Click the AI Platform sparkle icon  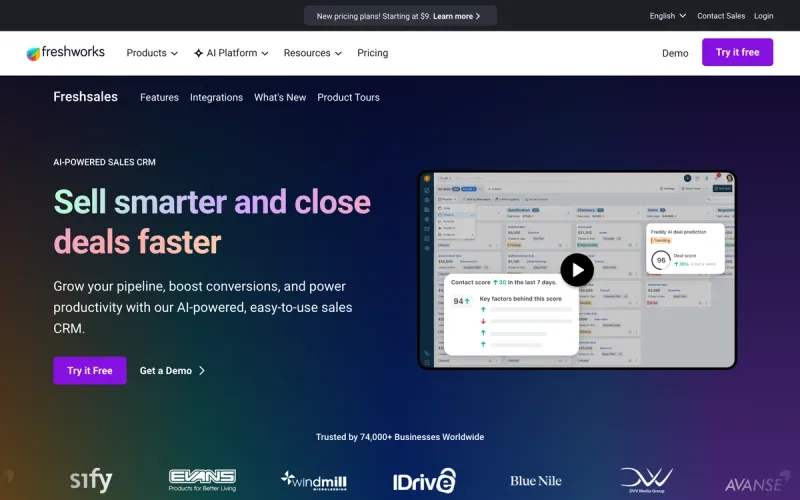pyautogui.click(x=198, y=53)
